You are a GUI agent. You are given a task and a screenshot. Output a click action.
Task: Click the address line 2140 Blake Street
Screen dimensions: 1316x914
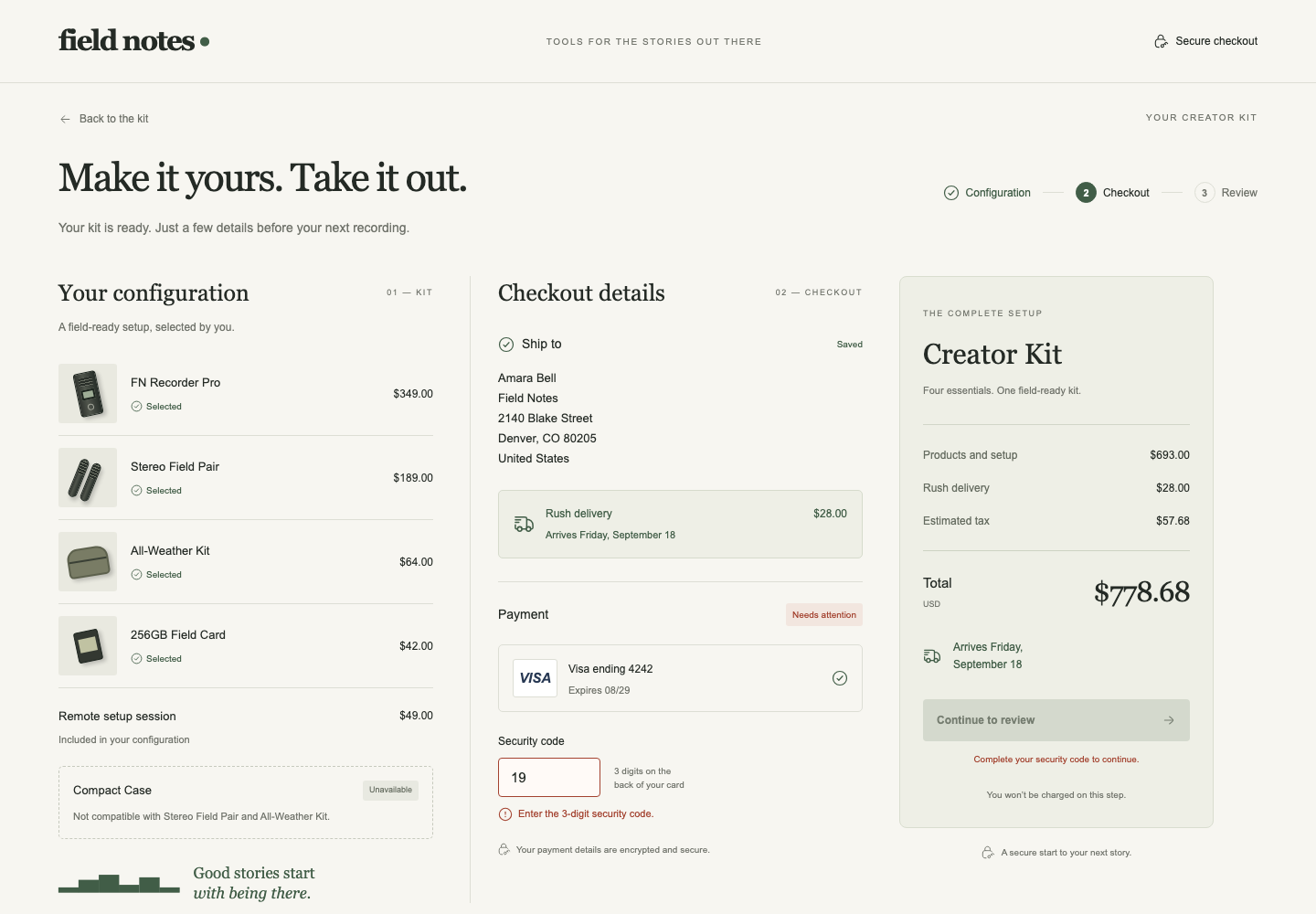coord(546,419)
